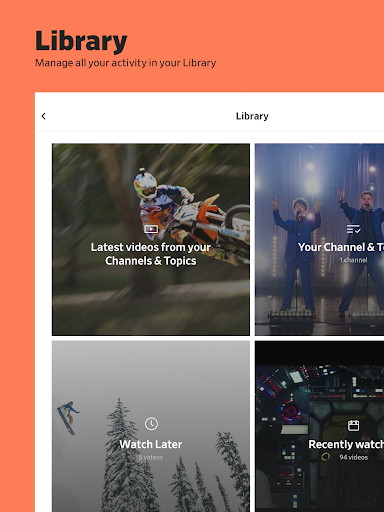Click the Library title in the navigation bar
Viewport: 384px width, 512px height.
point(252,116)
